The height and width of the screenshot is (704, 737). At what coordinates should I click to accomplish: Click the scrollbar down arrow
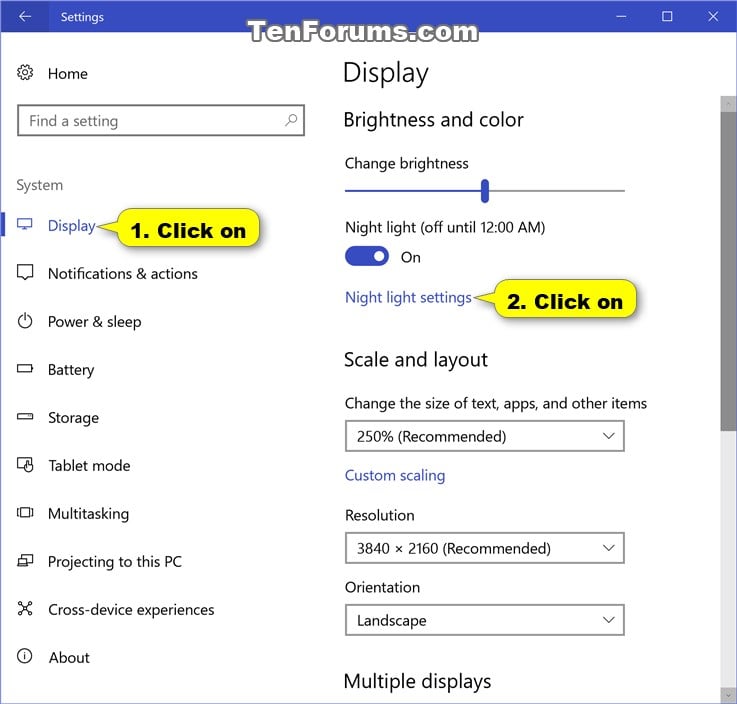click(728, 696)
